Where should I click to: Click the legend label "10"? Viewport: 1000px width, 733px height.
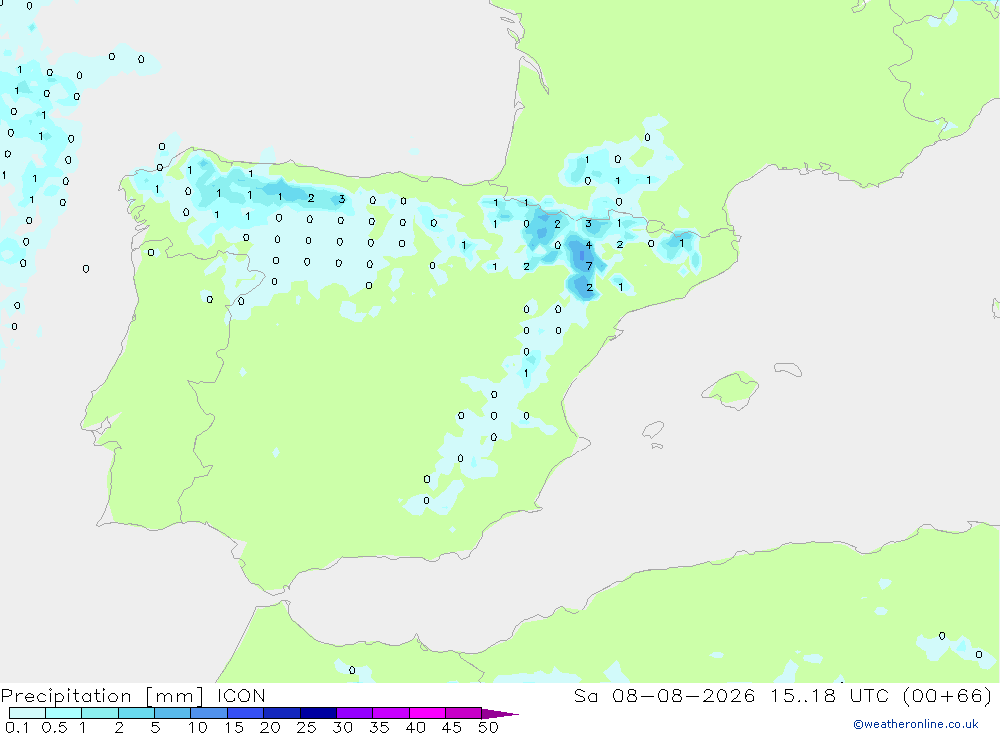197,727
